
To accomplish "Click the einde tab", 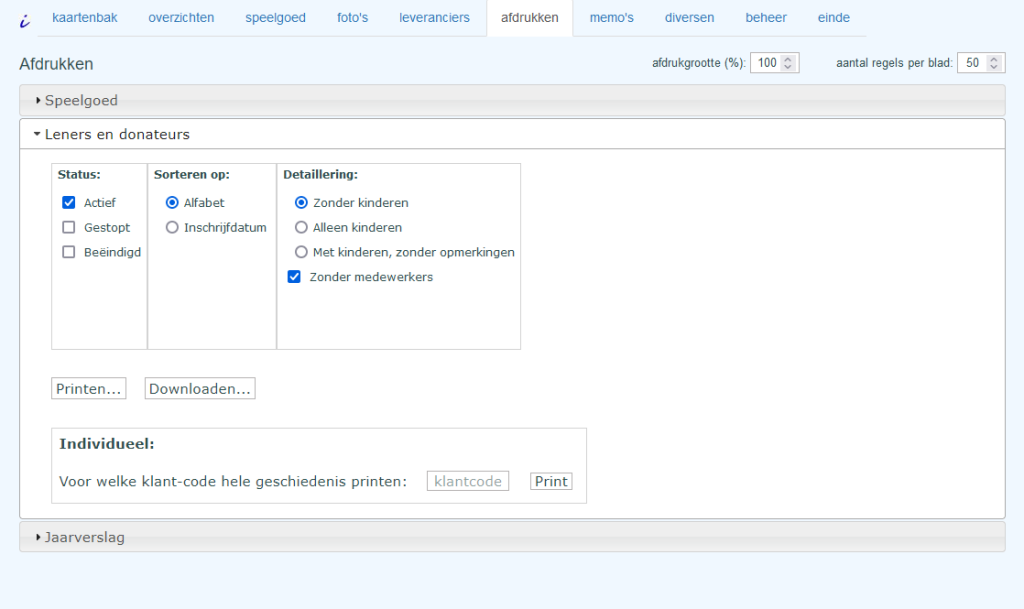I will [x=833, y=18].
